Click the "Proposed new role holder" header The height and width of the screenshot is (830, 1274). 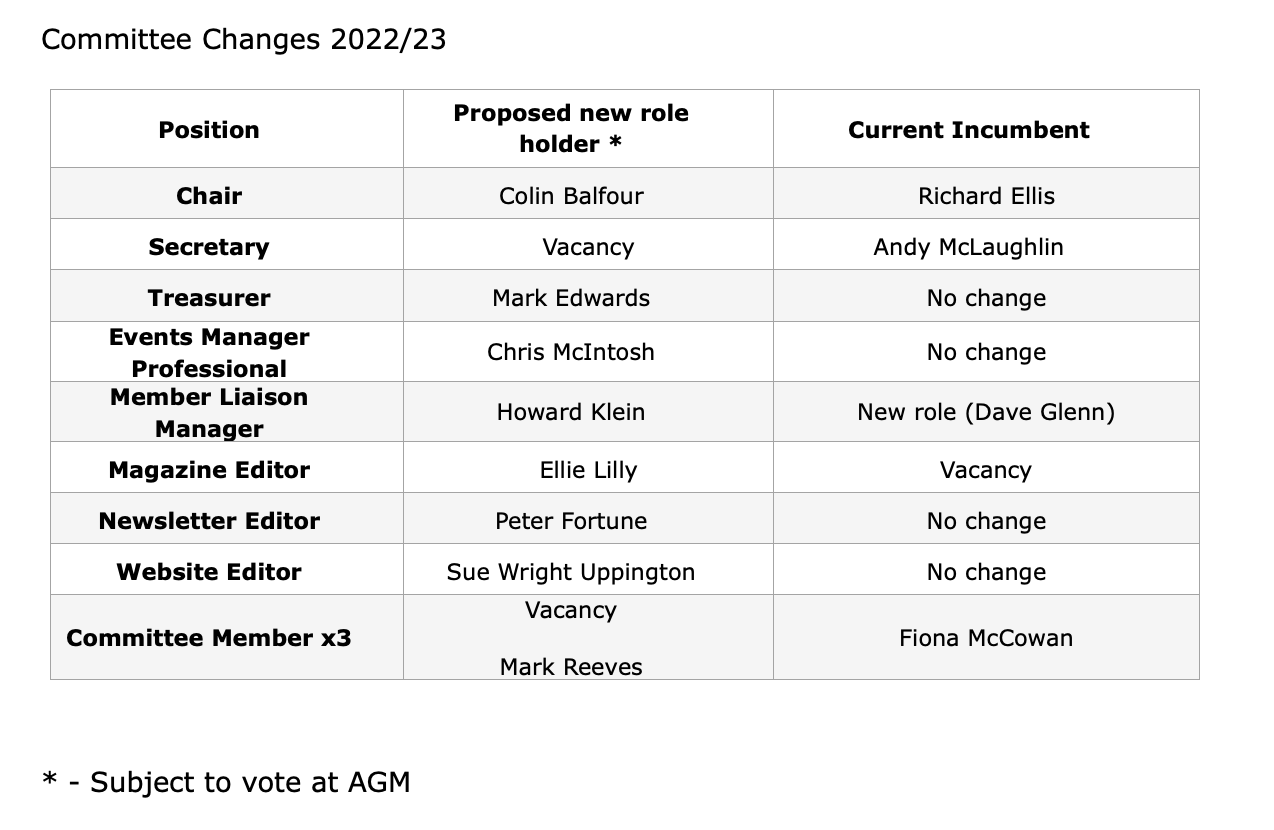coord(571,128)
